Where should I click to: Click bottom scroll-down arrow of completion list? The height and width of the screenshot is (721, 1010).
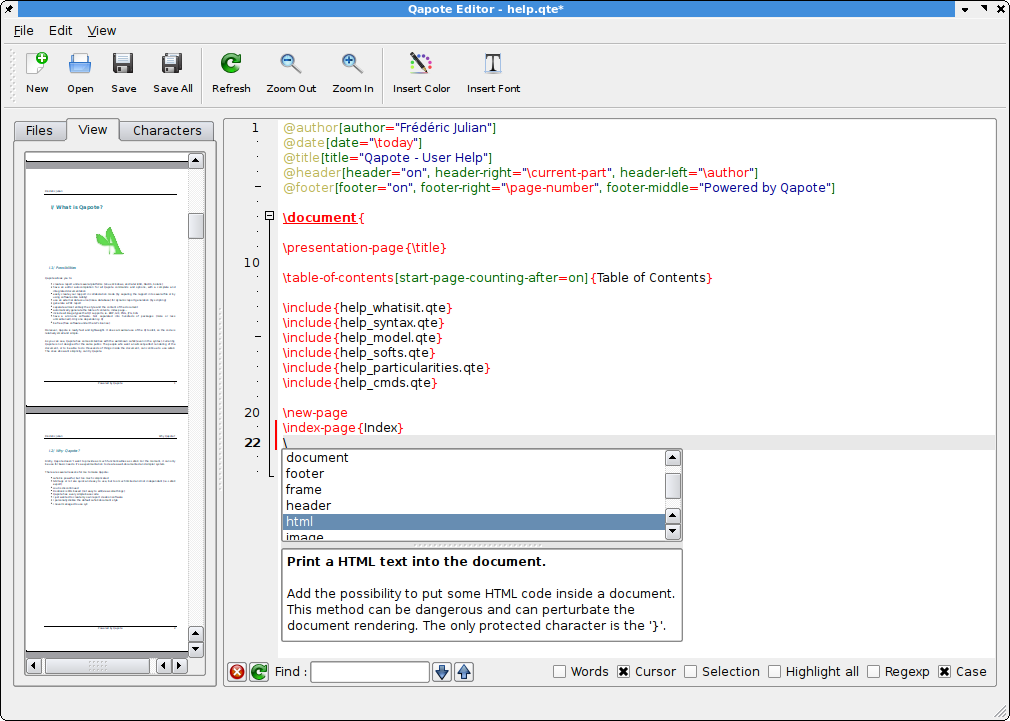pos(672,532)
